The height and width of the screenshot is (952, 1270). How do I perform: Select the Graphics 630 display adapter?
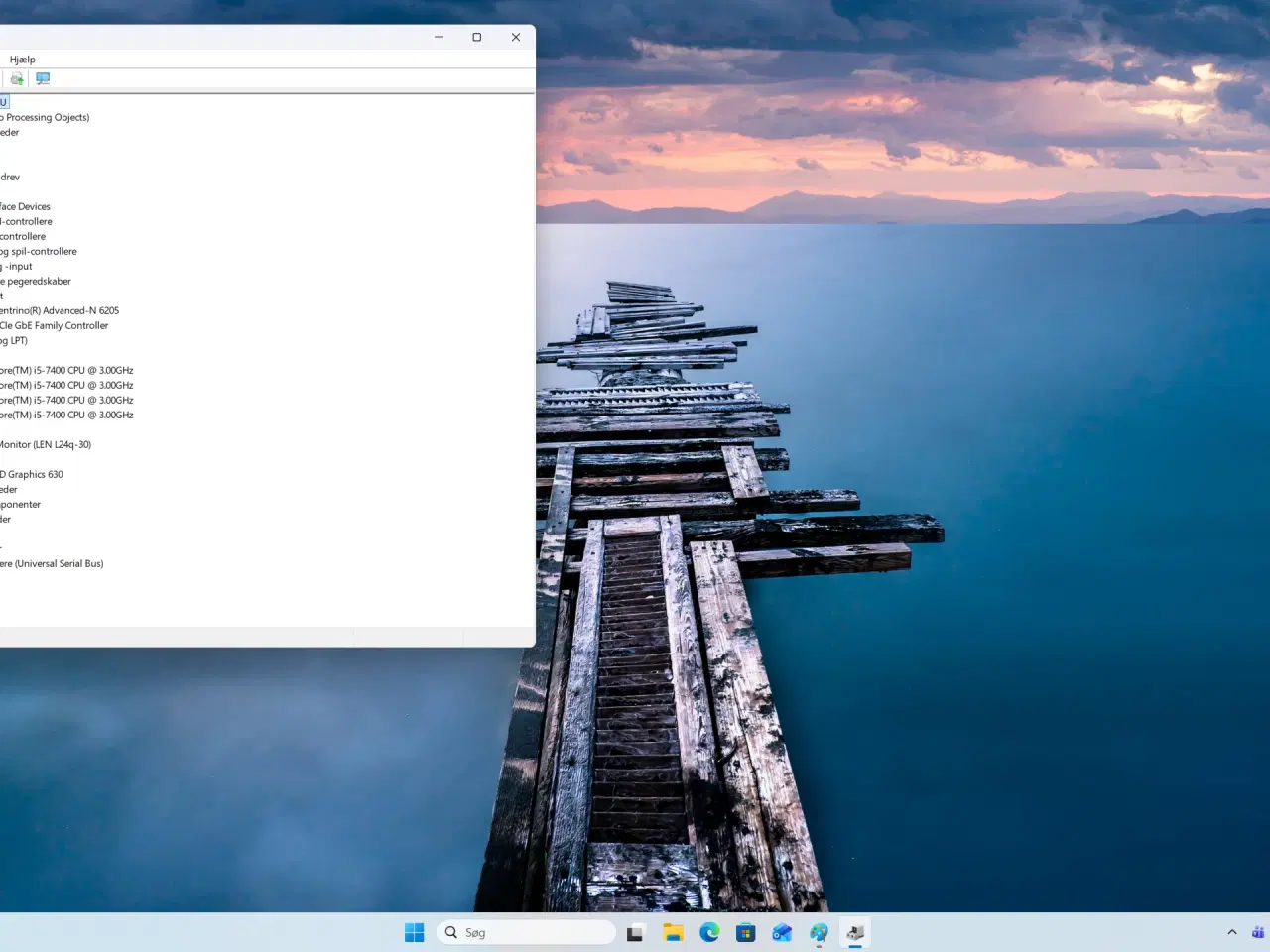(33, 474)
